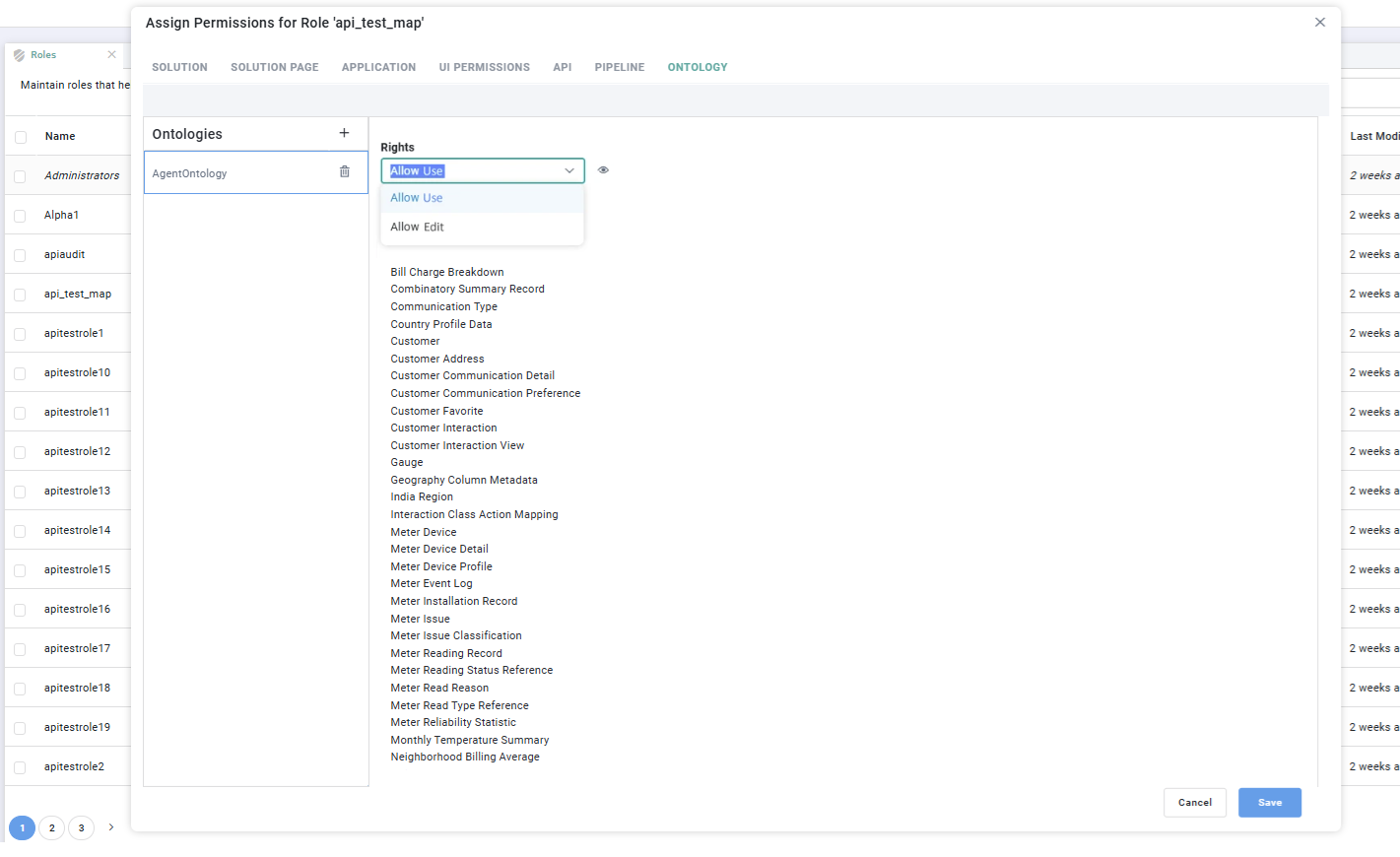Viewport: 1400px width, 857px height.
Task: Close the Roles tab in background
Action: (x=112, y=55)
